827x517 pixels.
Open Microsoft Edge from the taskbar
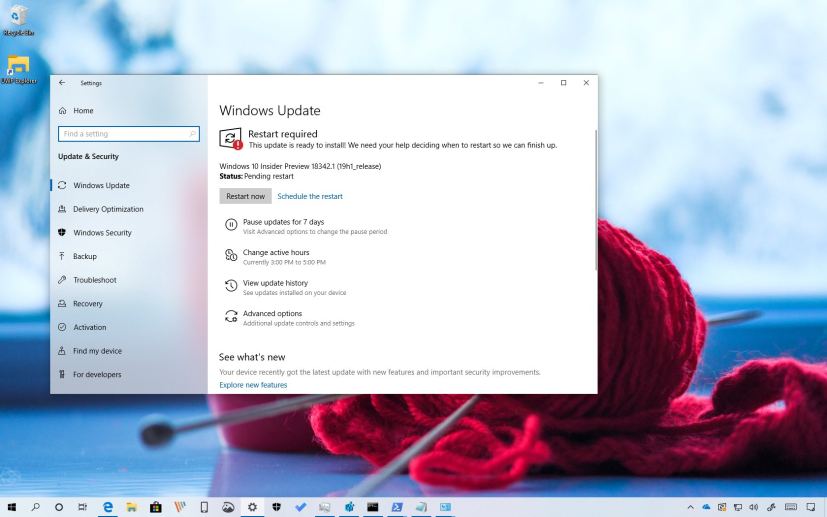[x=107, y=507]
